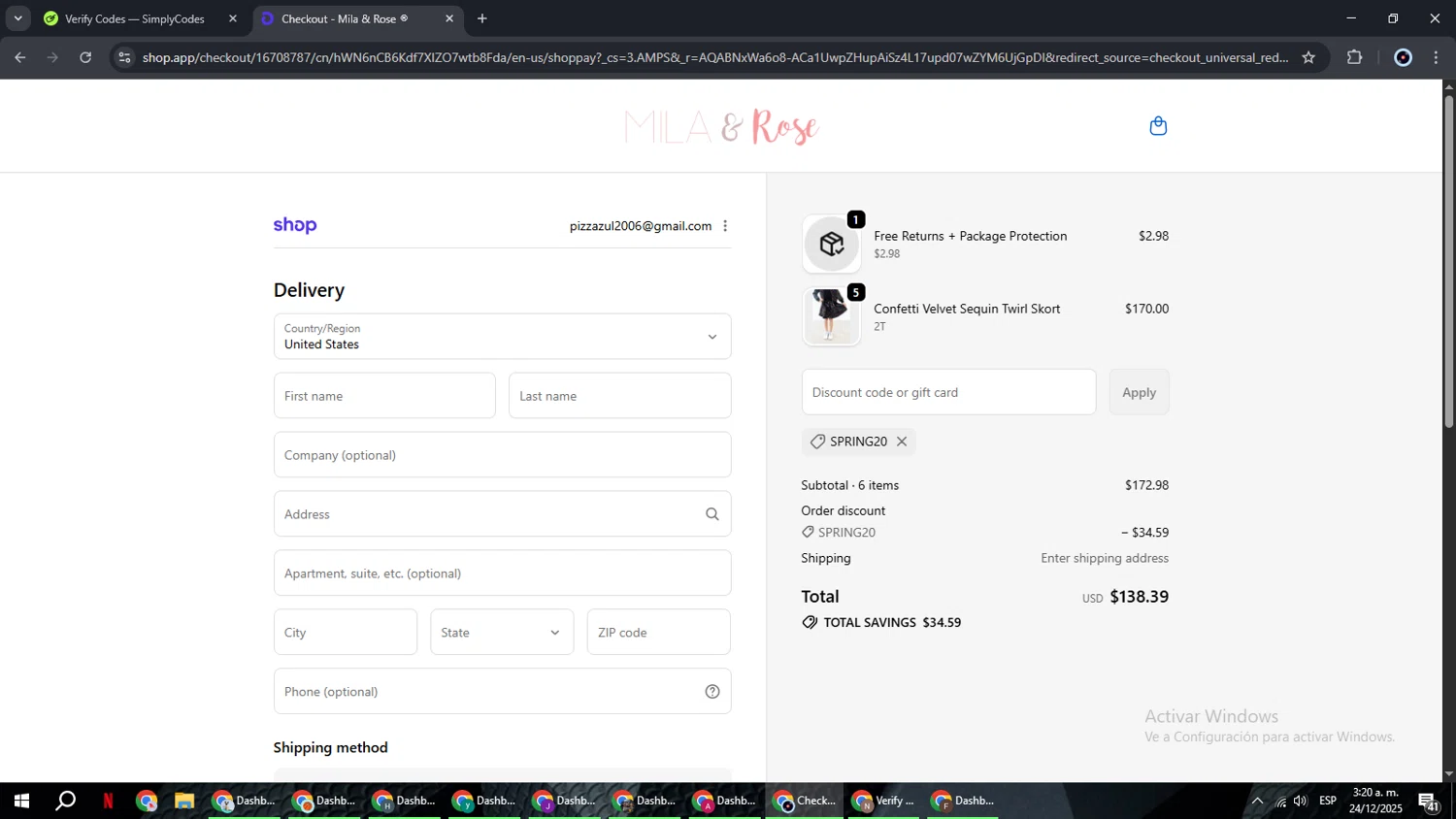This screenshot has width=1456, height=819.
Task: Expand Country/Region dropdown
Action: pyautogui.click(x=502, y=337)
